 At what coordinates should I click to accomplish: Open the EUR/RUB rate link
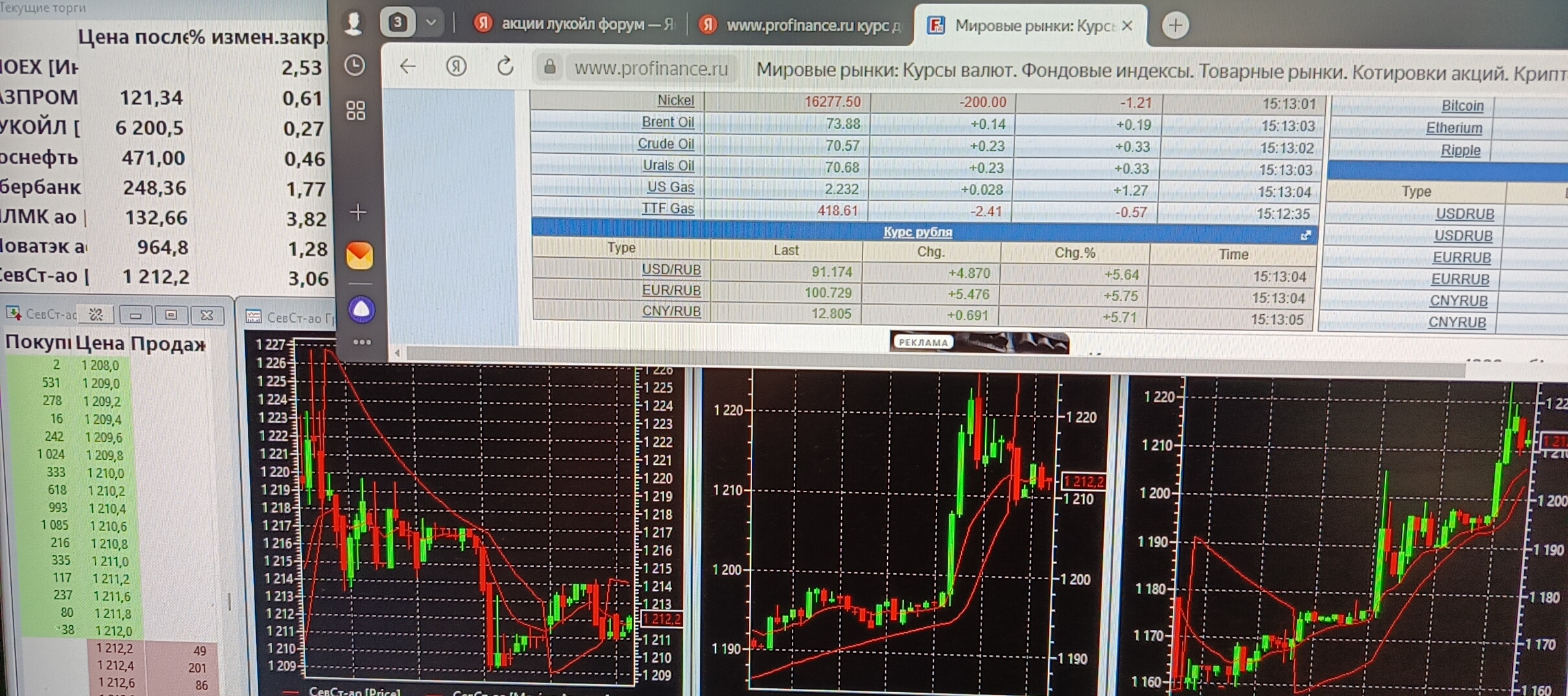[671, 290]
